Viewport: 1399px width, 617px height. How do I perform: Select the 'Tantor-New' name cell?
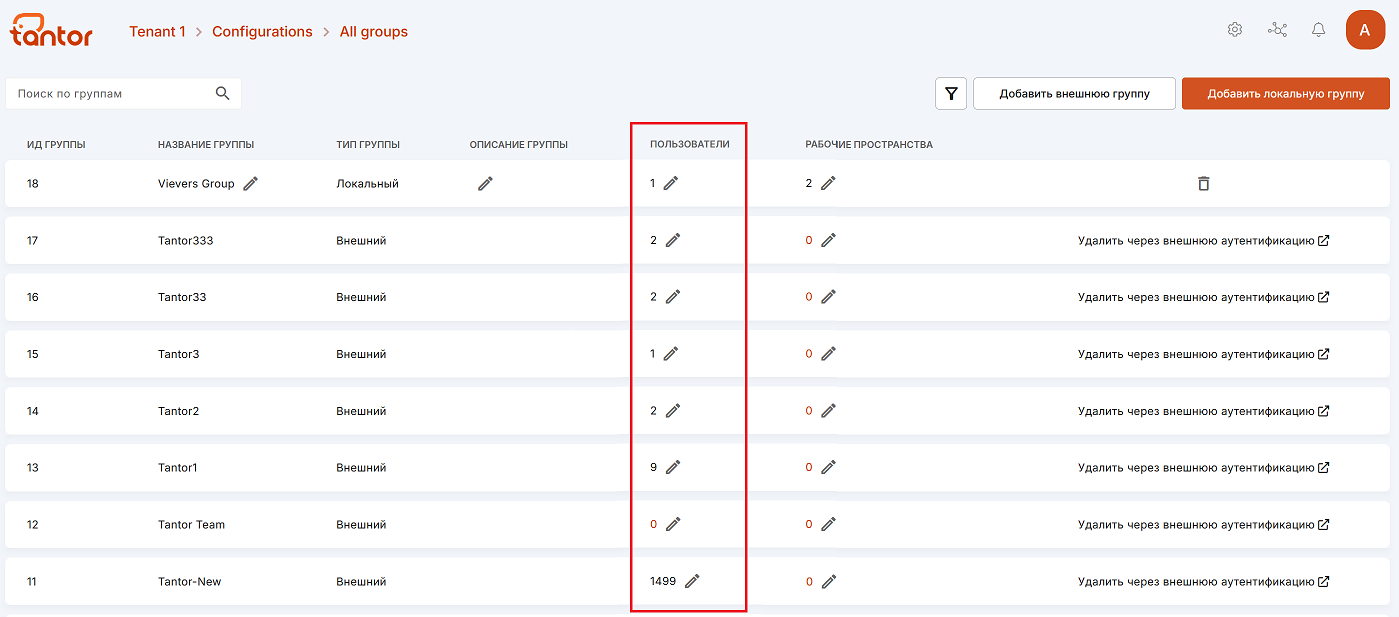[189, 582]
